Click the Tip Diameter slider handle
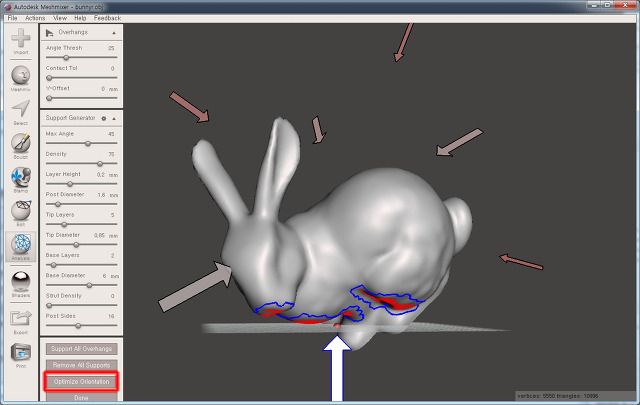Screen dimensions: 640x405 [76, 245]
